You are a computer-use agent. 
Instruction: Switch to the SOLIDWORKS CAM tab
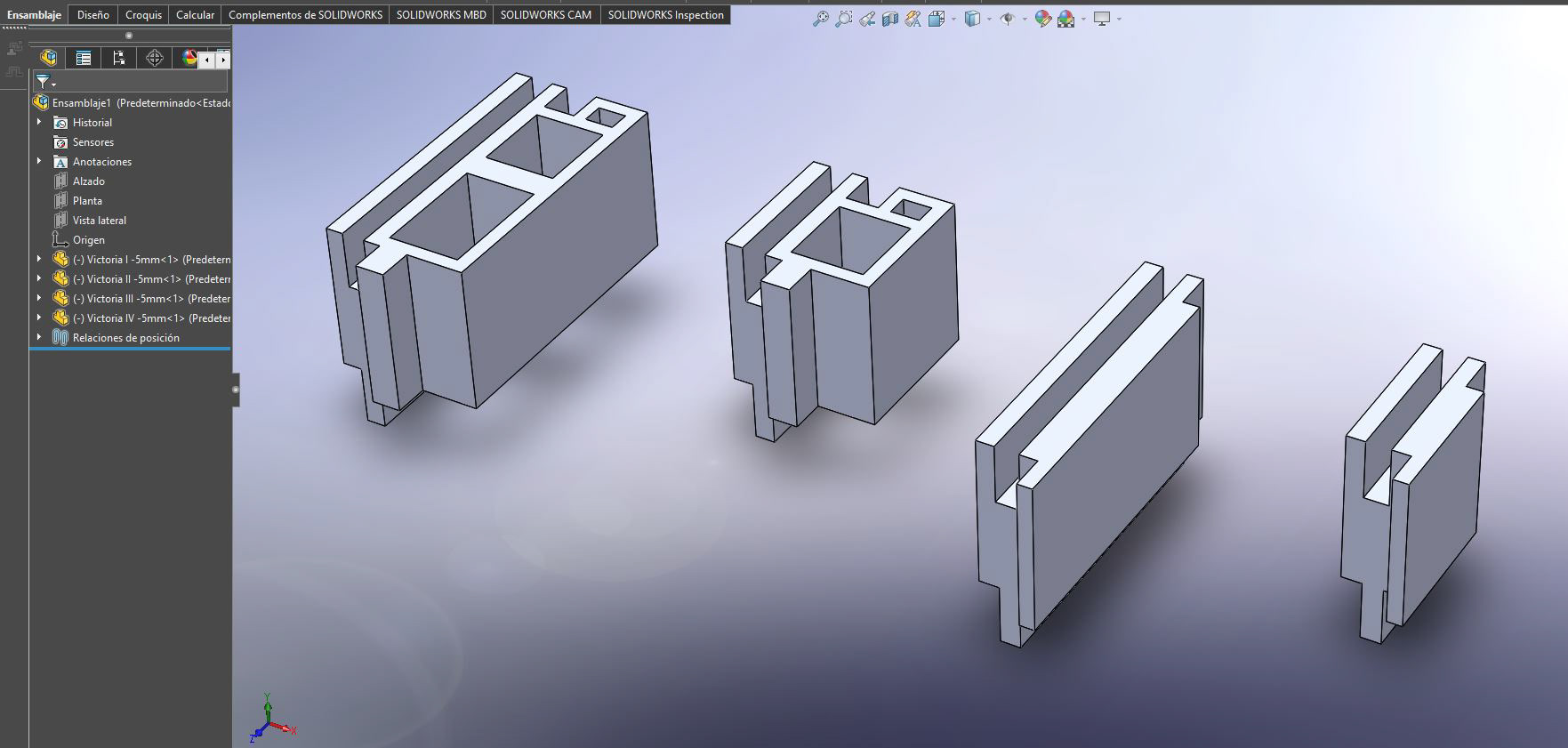point(546,14)
